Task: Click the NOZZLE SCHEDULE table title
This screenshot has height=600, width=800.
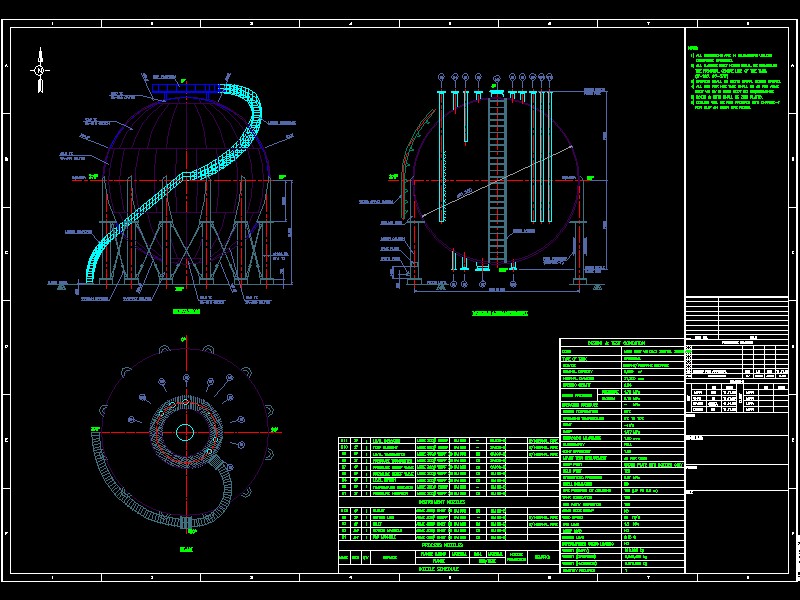Action: point(438,569)
